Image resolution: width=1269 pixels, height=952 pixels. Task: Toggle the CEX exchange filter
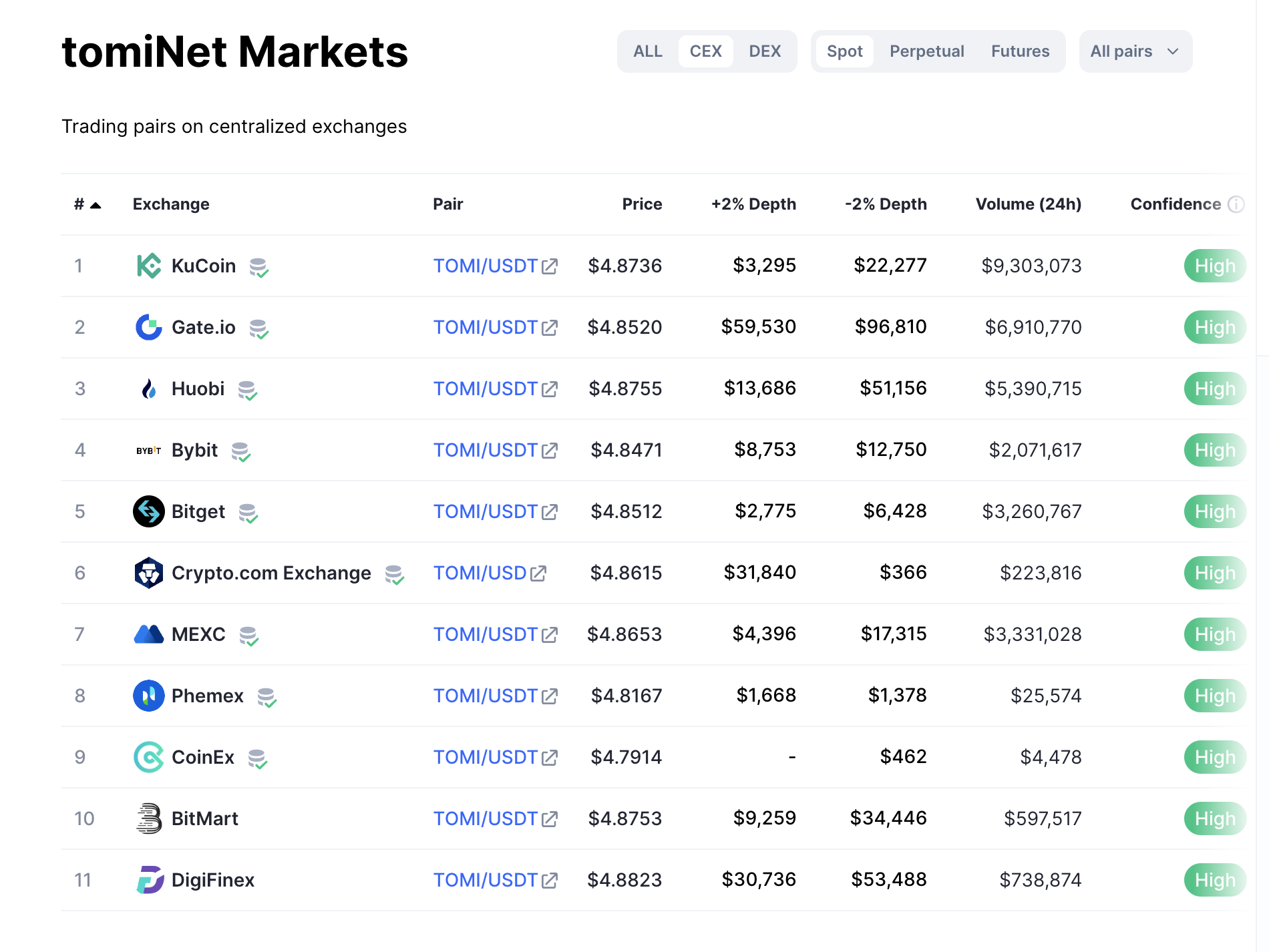705,51
